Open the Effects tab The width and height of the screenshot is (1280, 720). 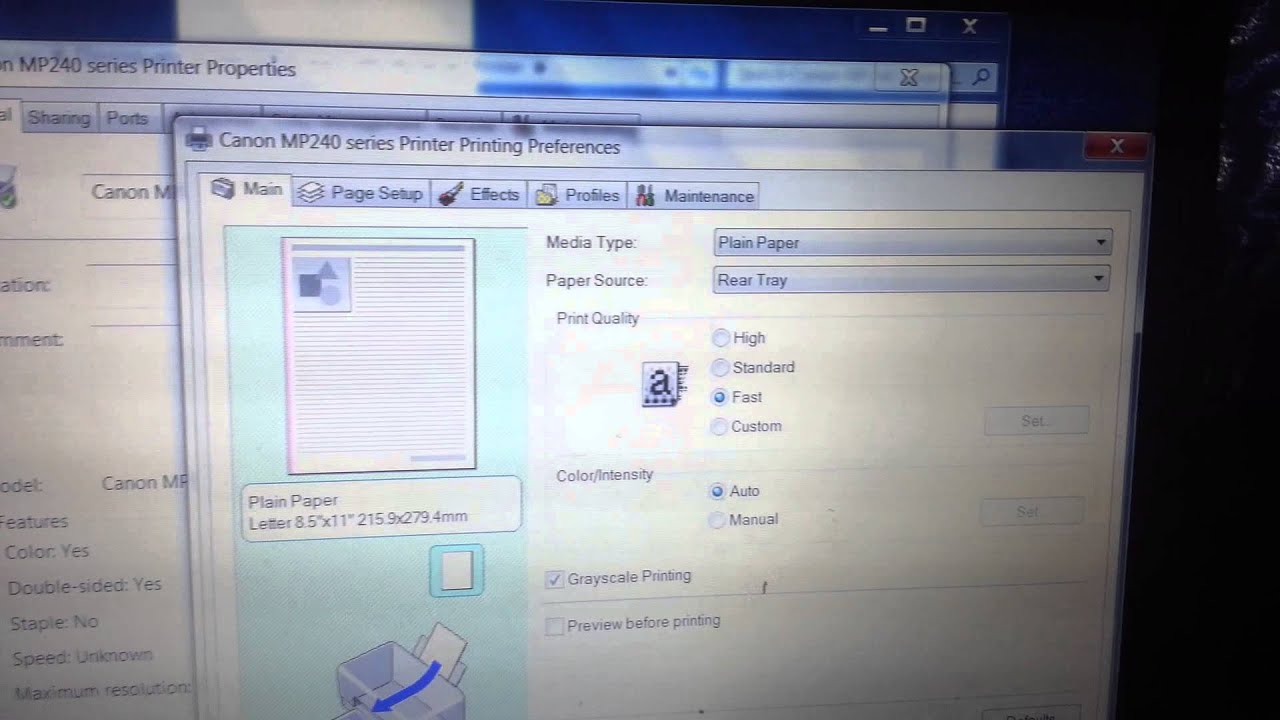(x=480, y=194)
